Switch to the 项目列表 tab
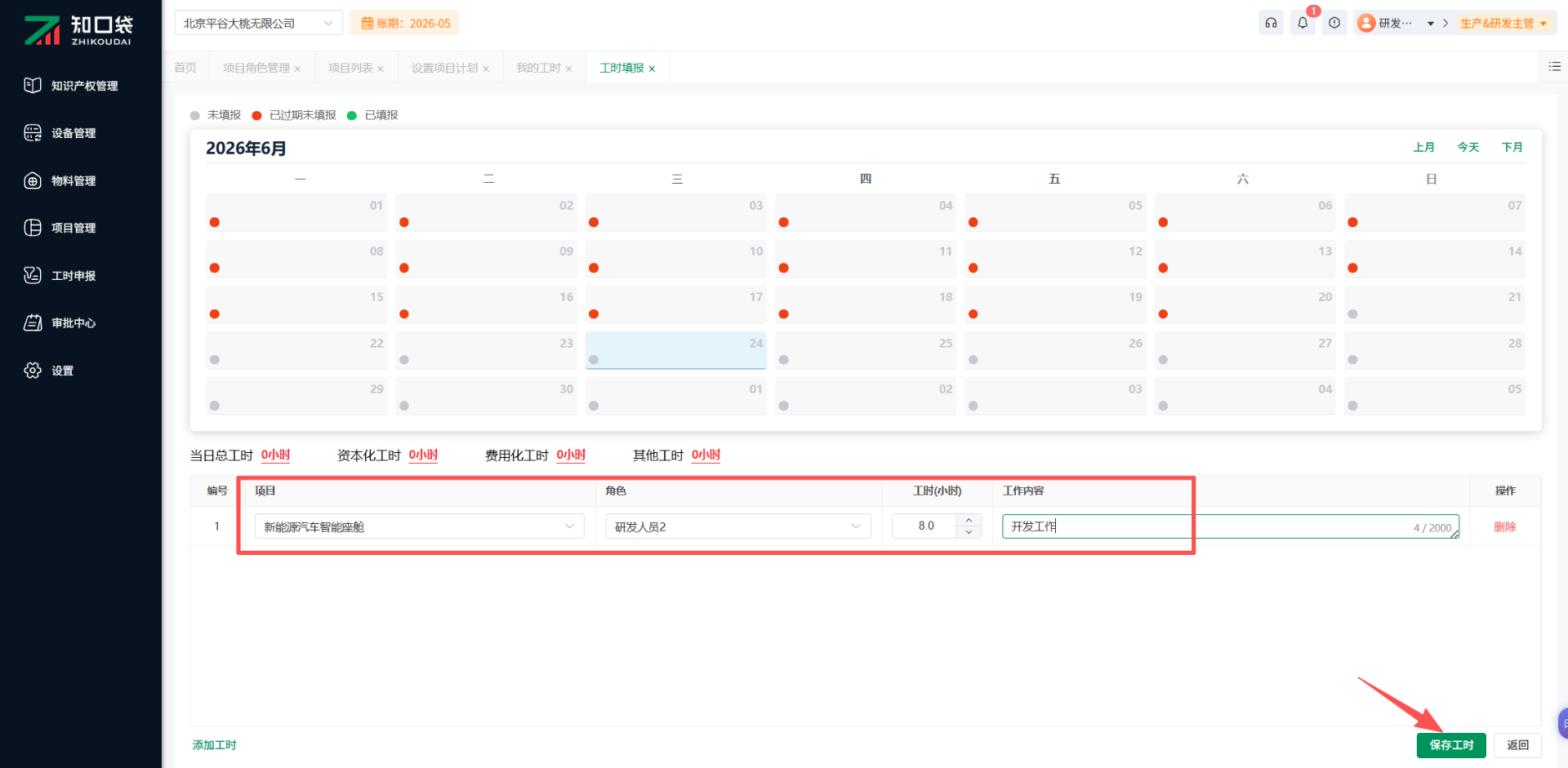This screenshot has height=768, width=1568. click(x=350, y=68)
